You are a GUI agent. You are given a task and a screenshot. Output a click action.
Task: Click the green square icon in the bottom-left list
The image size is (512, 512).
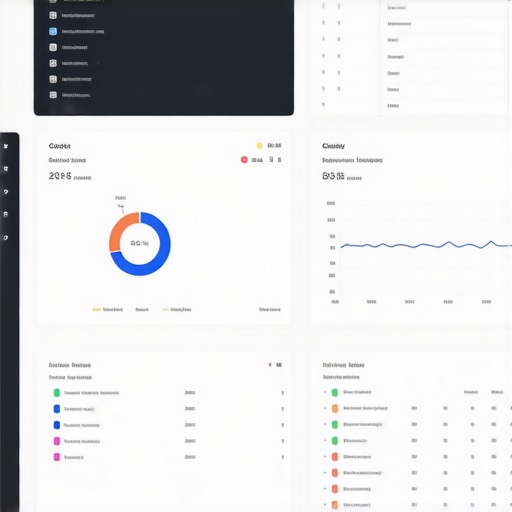[x=57, y=393]
